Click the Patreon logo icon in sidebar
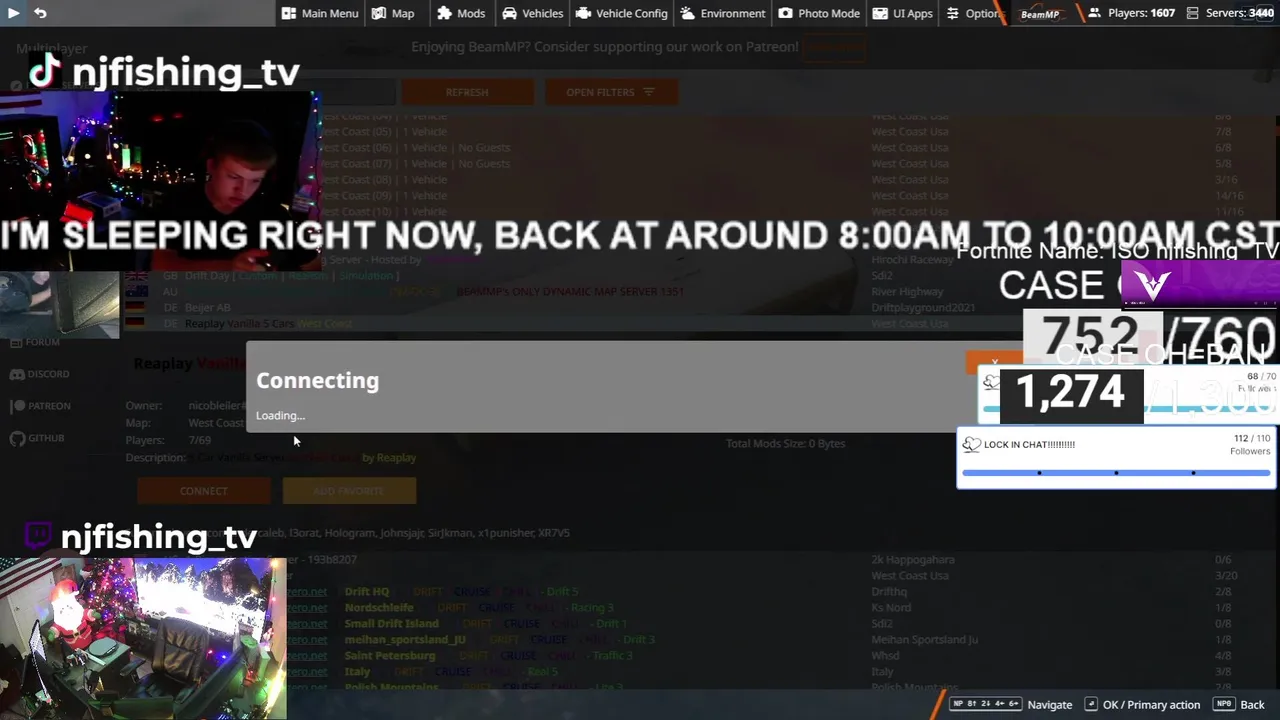Screen dimensions: 1280x720 17,406
